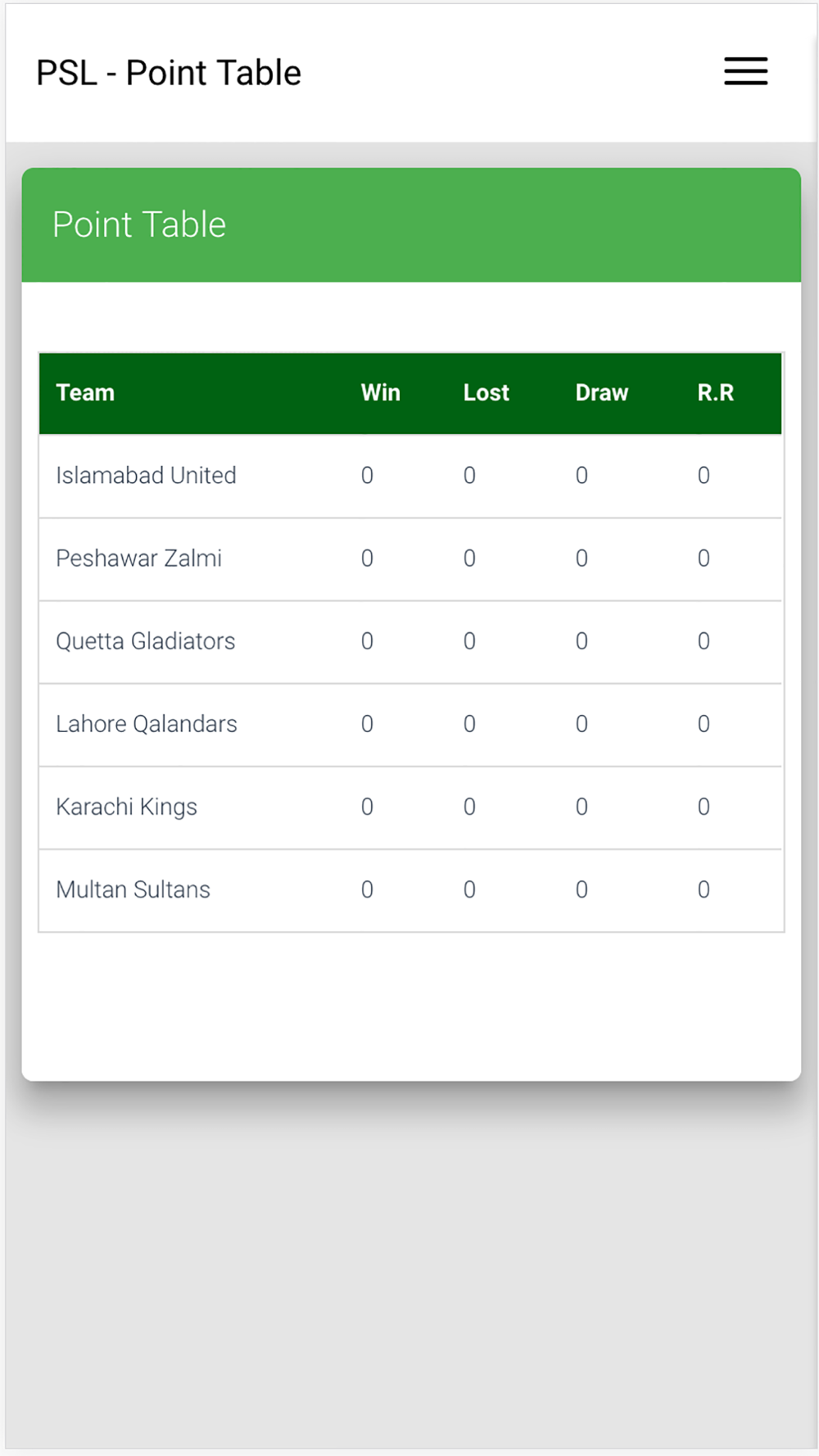Screen dimensions: 819x1456
Task: Click the R.R column header
Action: tap(715, 393)
